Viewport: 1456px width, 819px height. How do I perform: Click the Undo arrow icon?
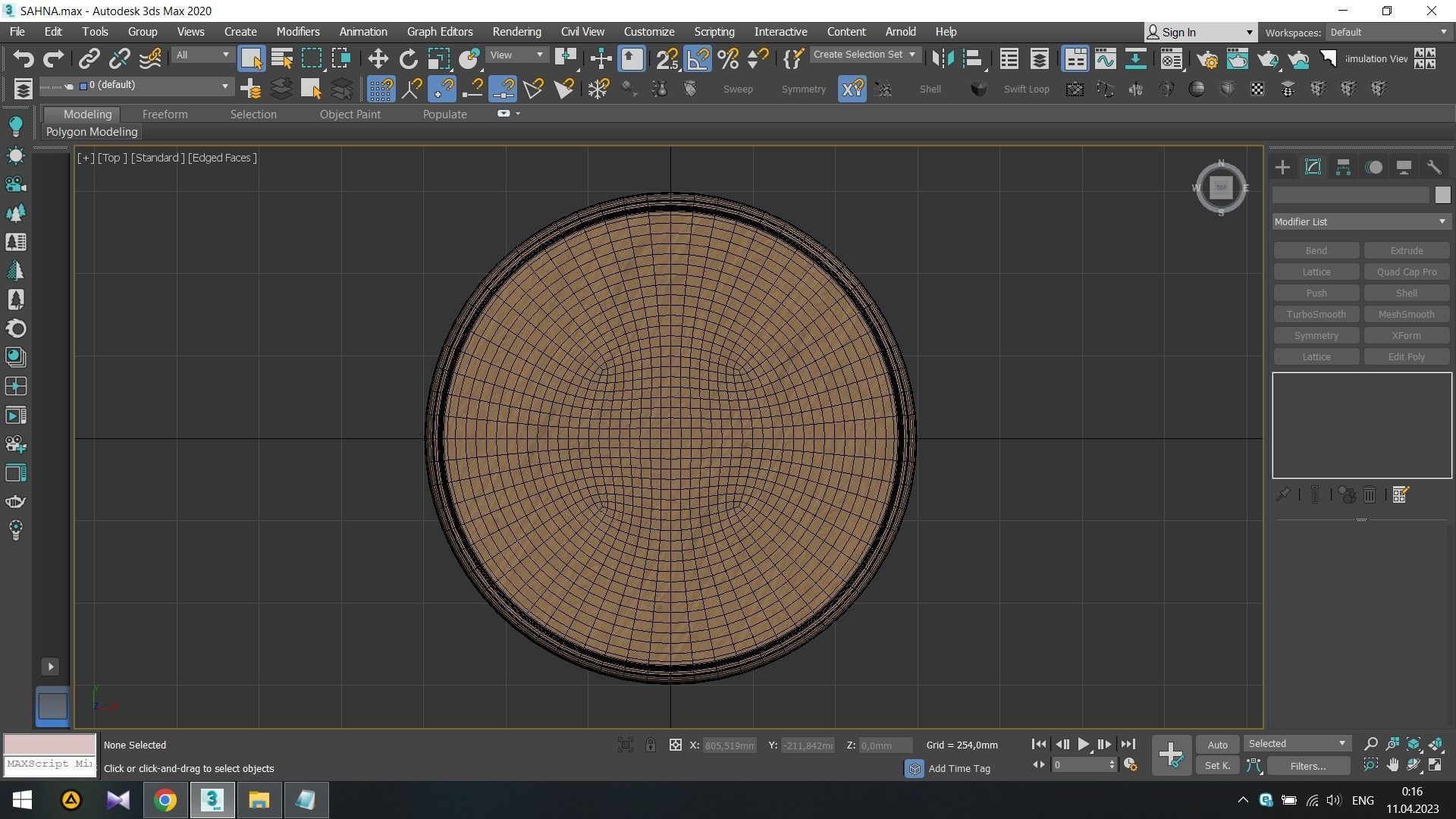click(24, 58)
